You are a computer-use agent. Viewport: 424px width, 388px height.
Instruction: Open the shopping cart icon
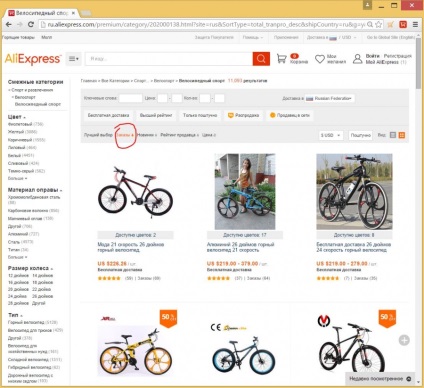click(282, 59)
